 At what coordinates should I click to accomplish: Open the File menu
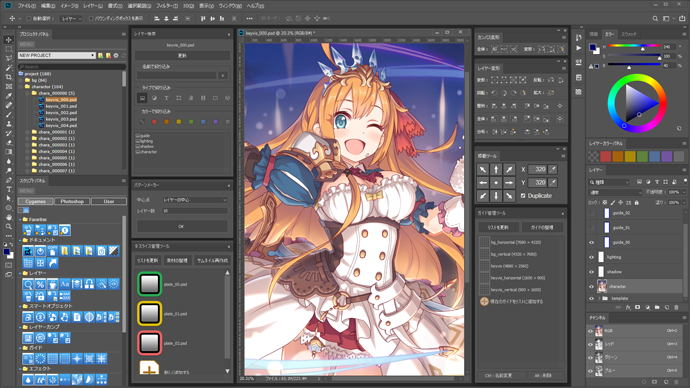click(26, 6)
